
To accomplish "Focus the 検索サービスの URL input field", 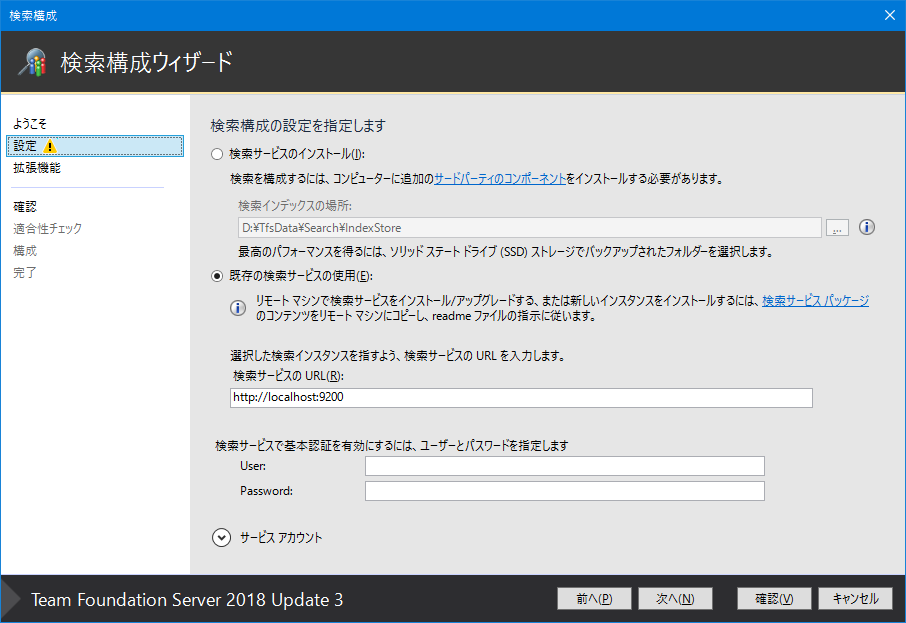I will (x=521, y=398).
